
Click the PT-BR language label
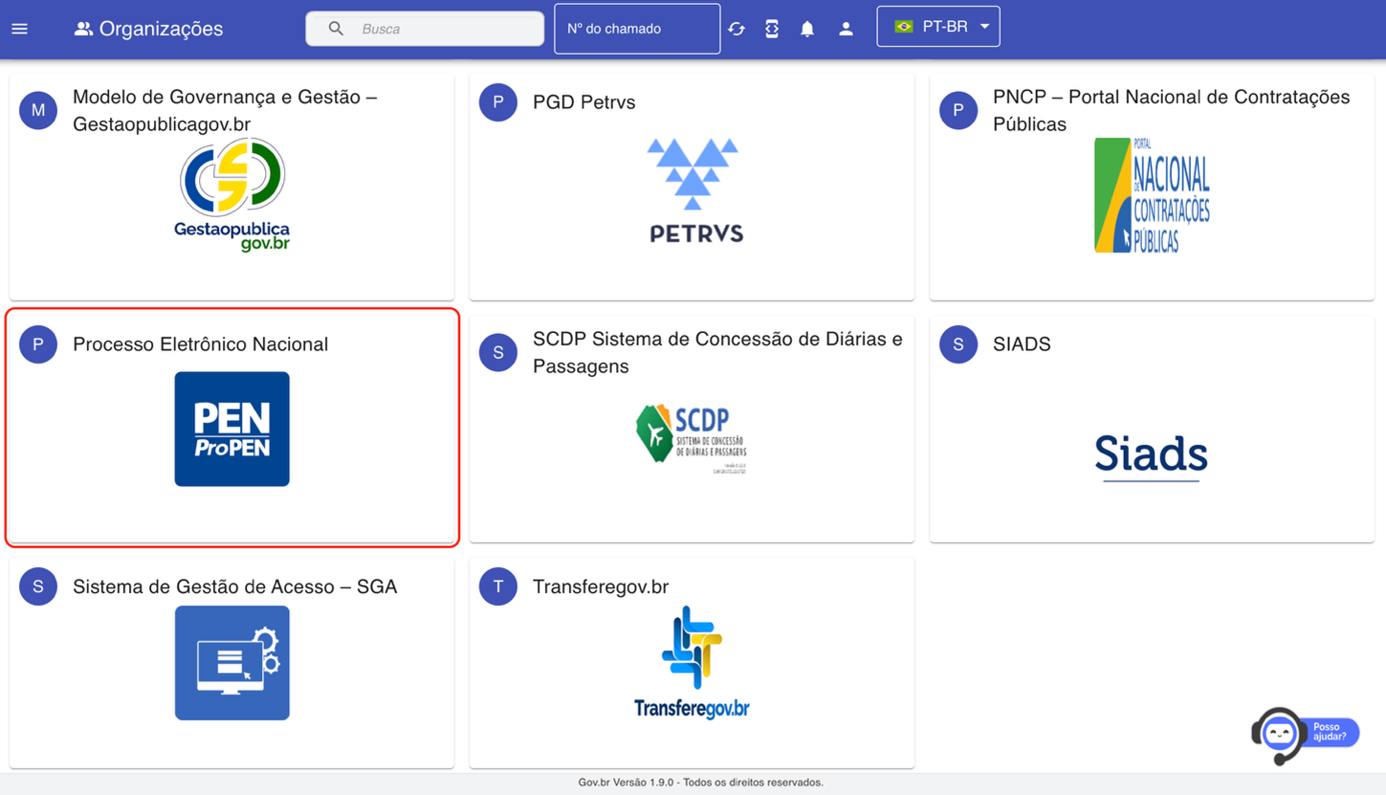(945, 27)
